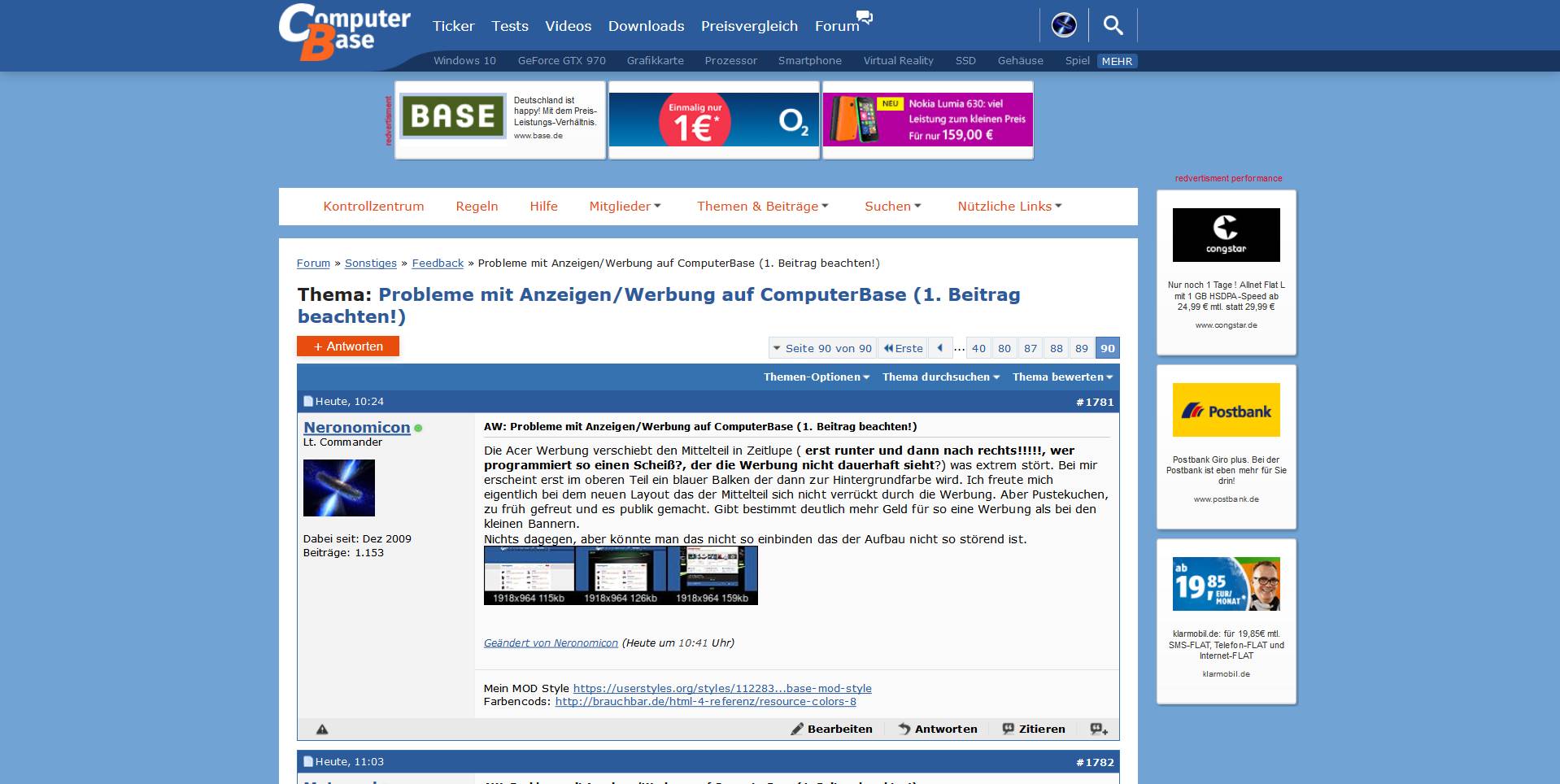This screenshot has height=784, width=1560.
Task: Go to page 89 of the thread
Action: click(x=1081, y=348)
